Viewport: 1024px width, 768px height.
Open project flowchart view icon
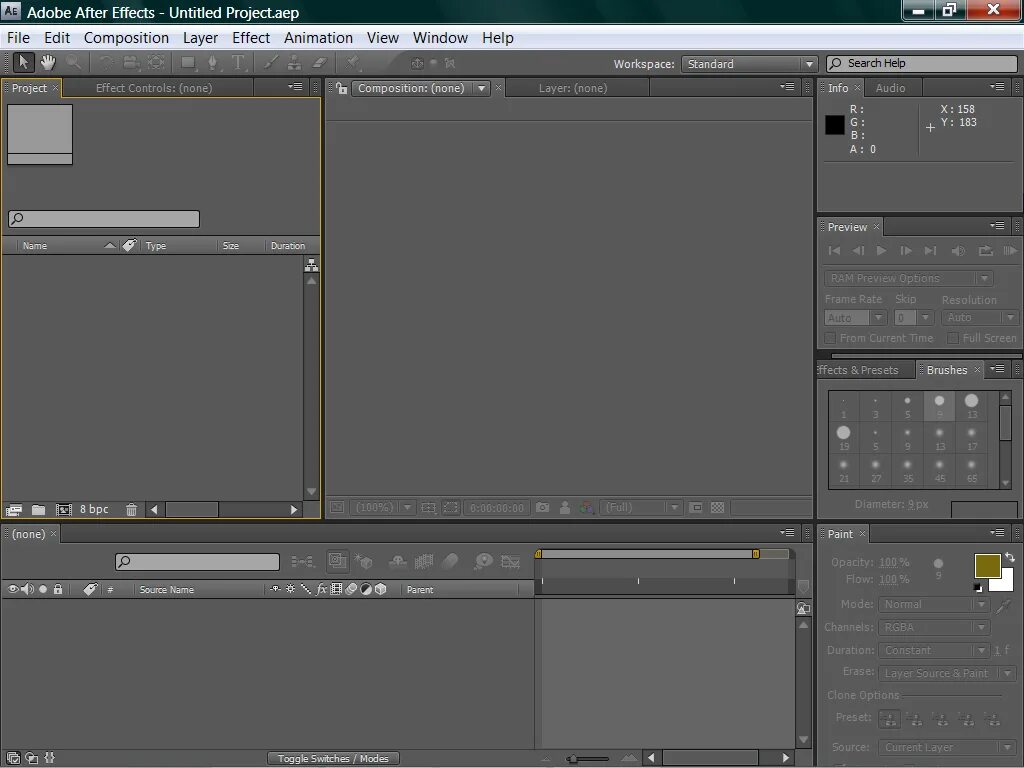(312, 265)
